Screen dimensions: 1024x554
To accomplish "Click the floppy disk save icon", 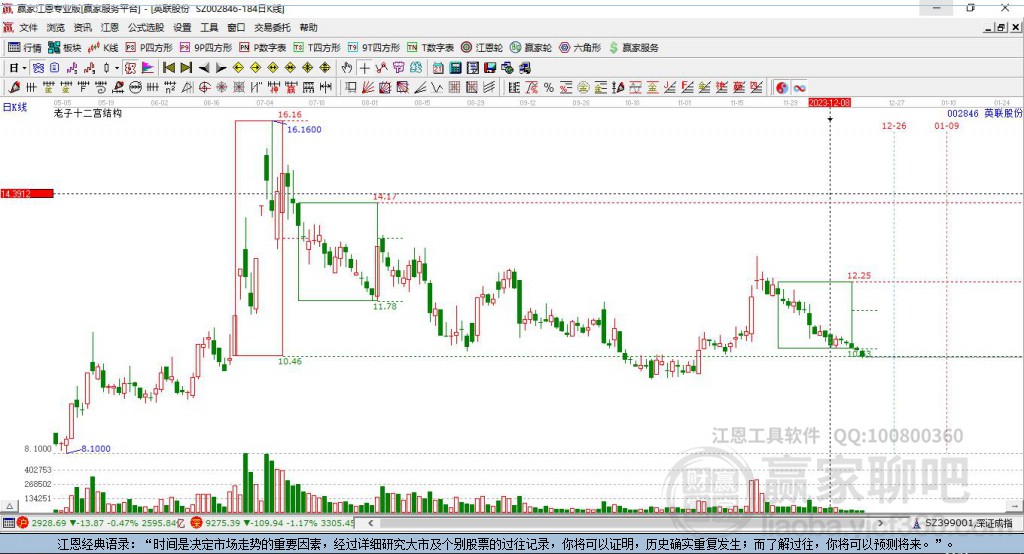I will tap(490, 68).
